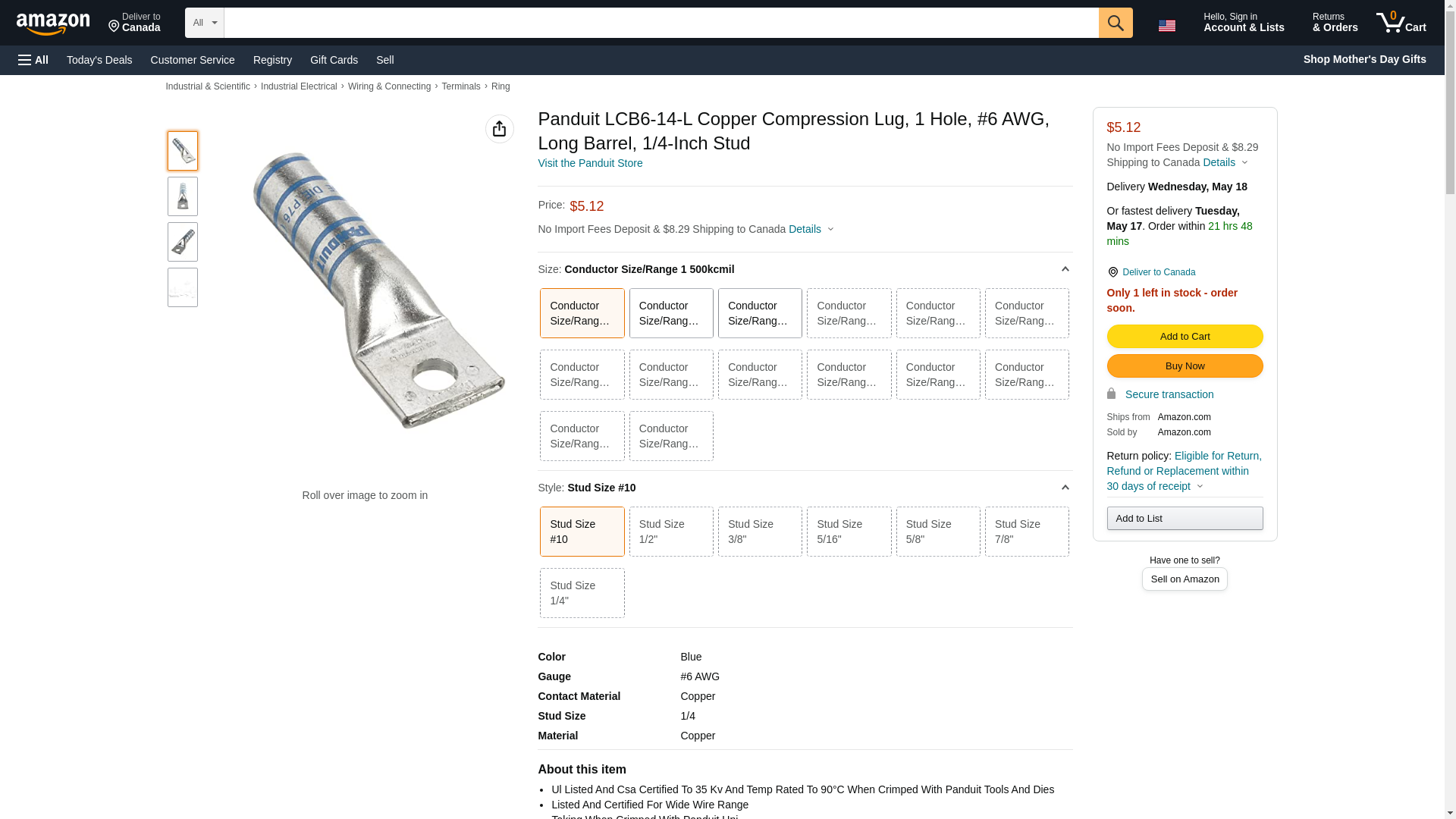This screenshot has width=1456, height=819.
Task: Click the share icon on product image
Action: pyautogui.click(x=499, y=129)
